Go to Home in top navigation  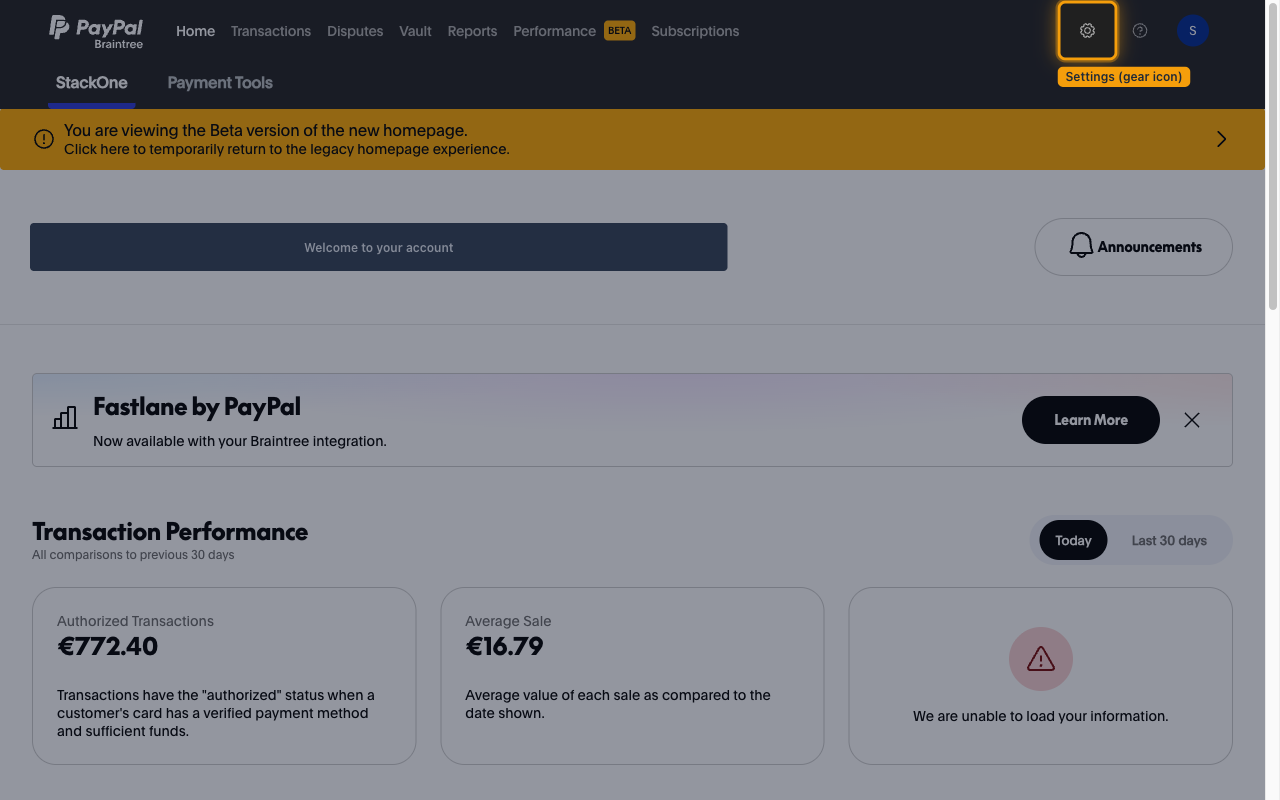pyautogui.click(x=195, y=31)
